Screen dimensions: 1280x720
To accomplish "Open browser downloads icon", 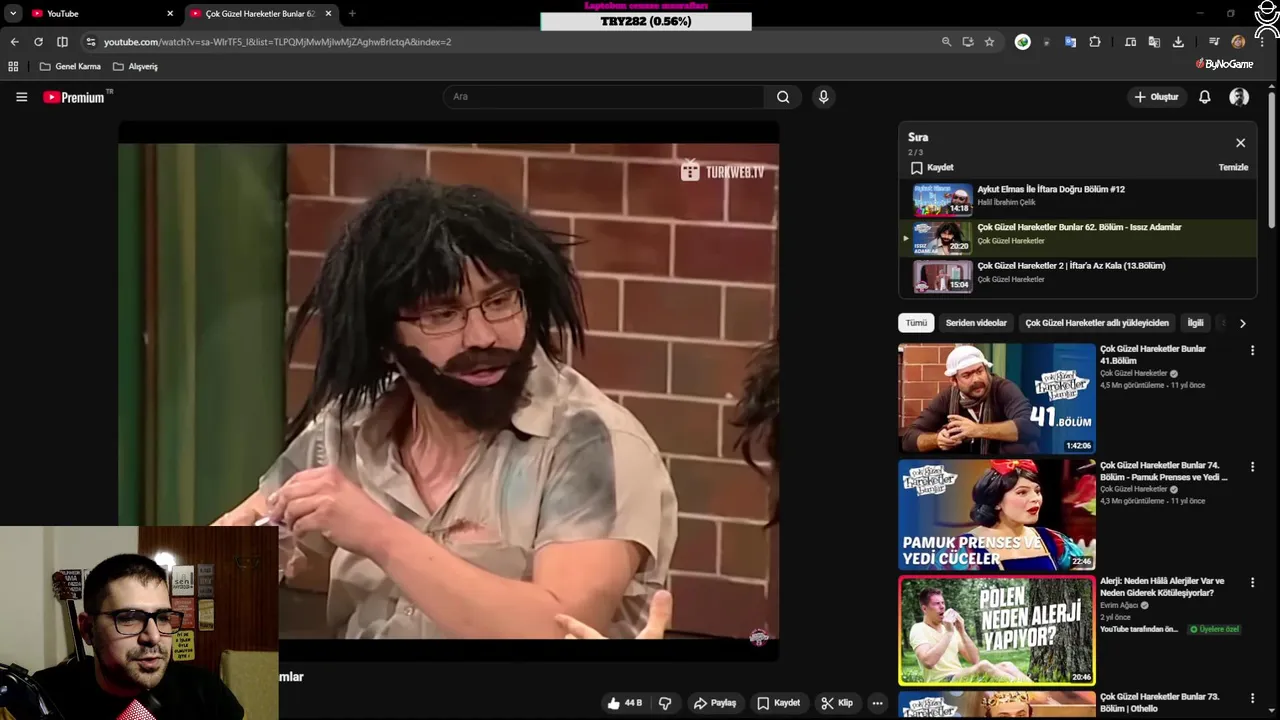I will tap(1178, 42).
